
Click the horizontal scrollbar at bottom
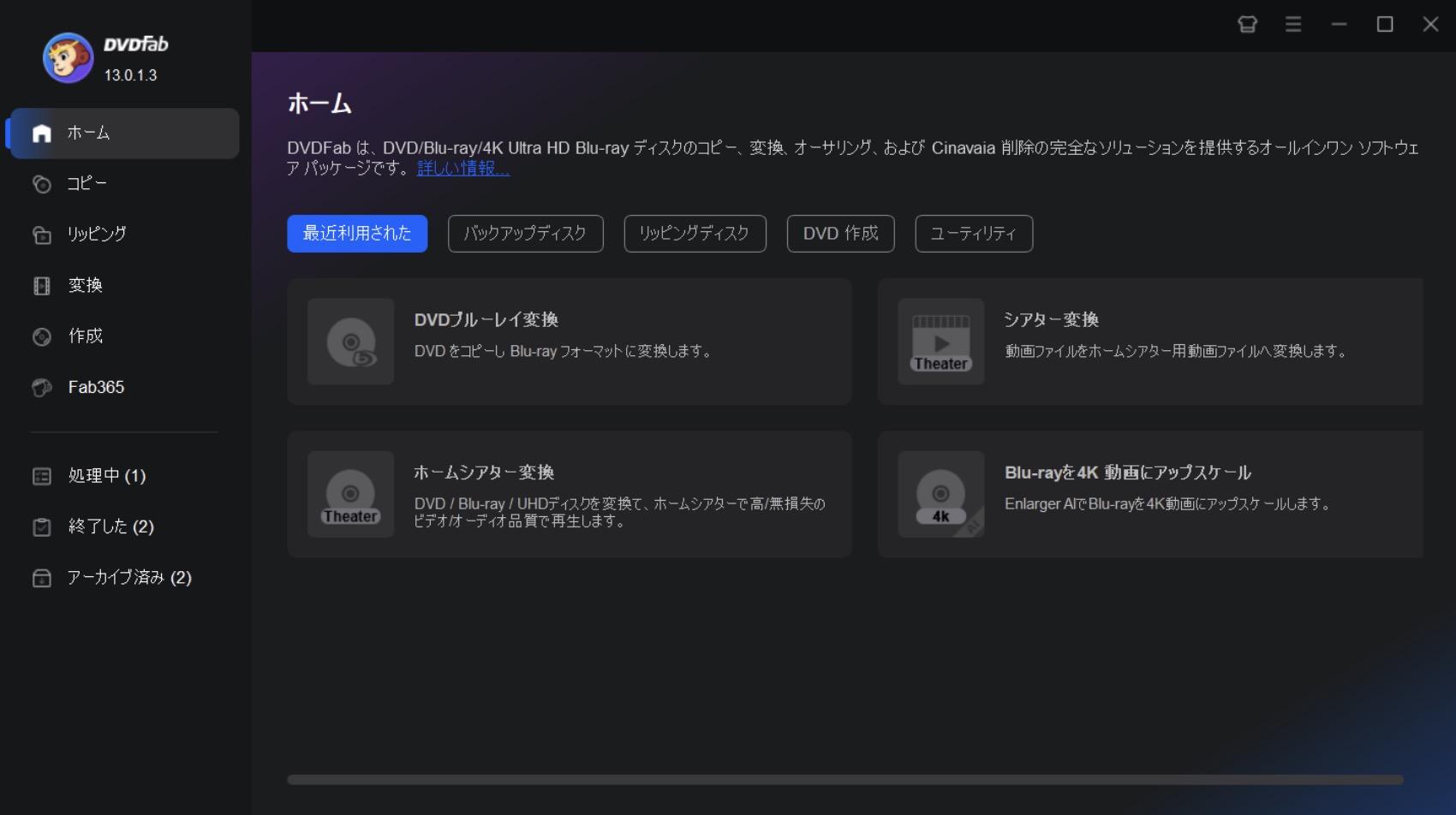click(845, 780)
